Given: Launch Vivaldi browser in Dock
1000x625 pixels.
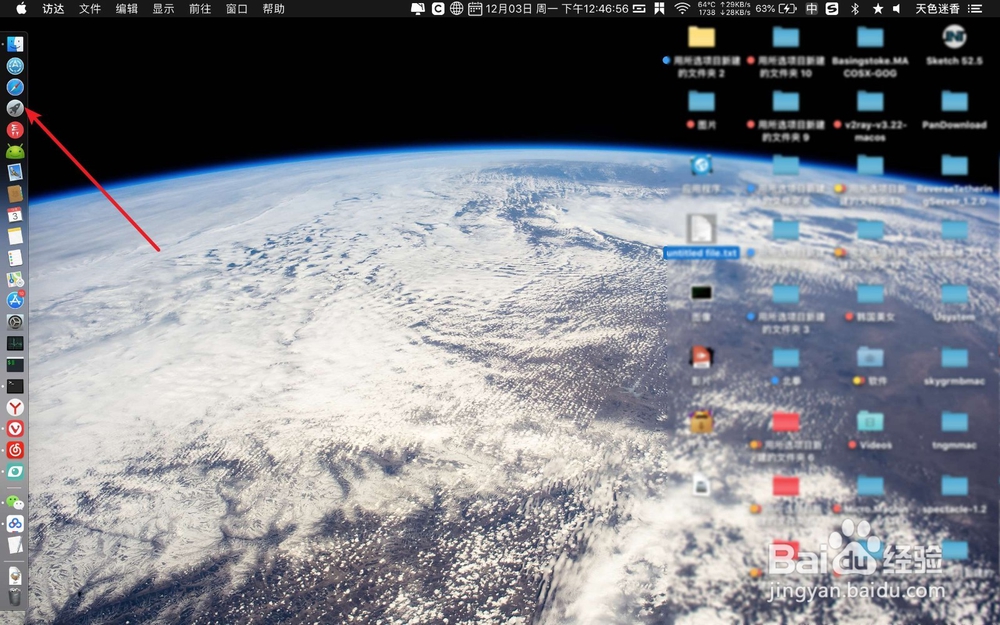Looking at the screenshot, I should click(x=15, y=429).
